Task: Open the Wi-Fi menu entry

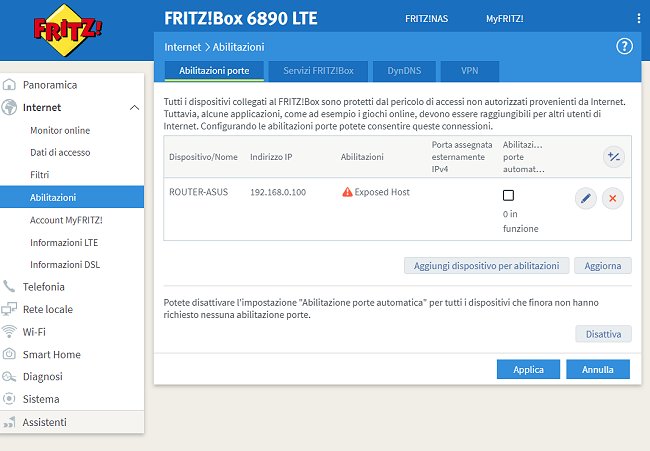Action: coord(34,332)
